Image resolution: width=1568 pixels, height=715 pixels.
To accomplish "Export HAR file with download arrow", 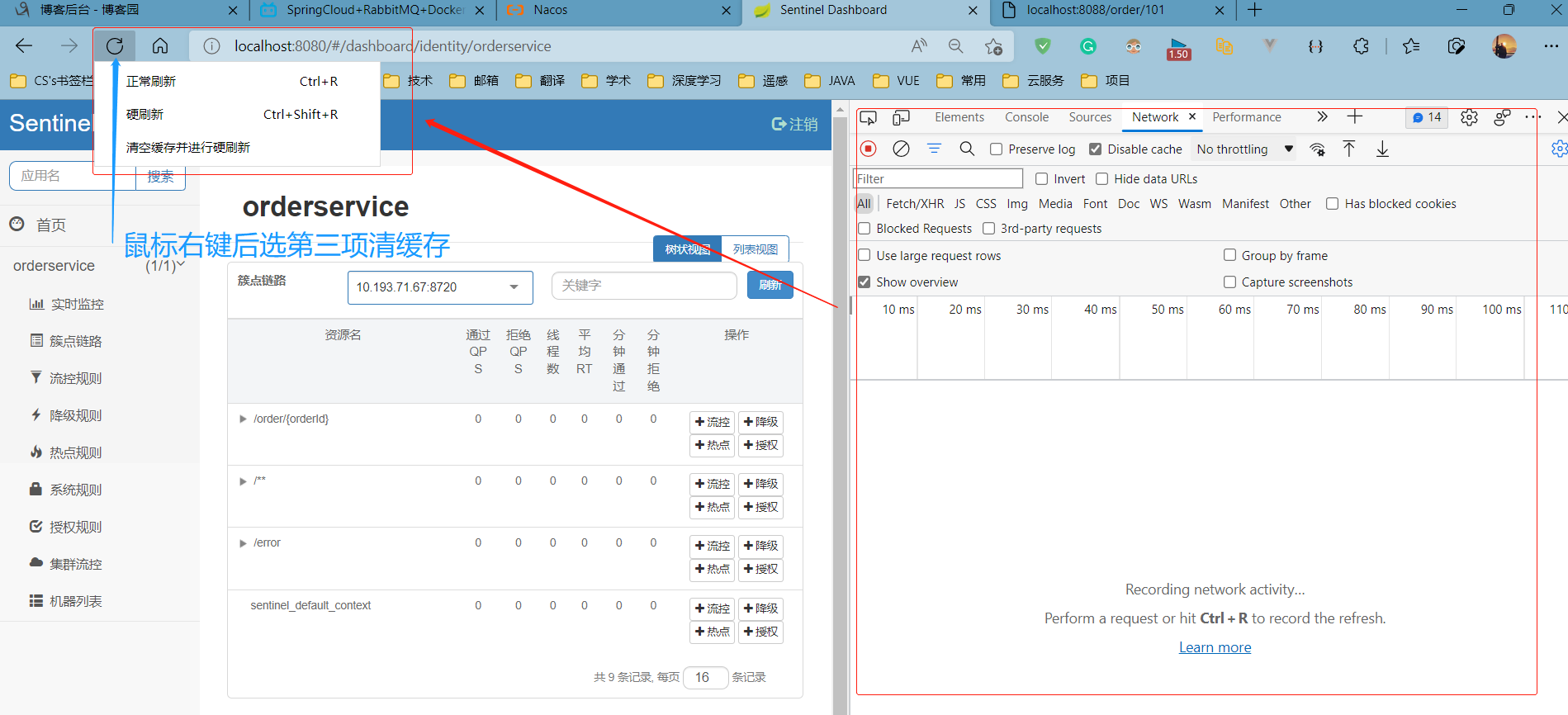I will (x=1382, y=149).
